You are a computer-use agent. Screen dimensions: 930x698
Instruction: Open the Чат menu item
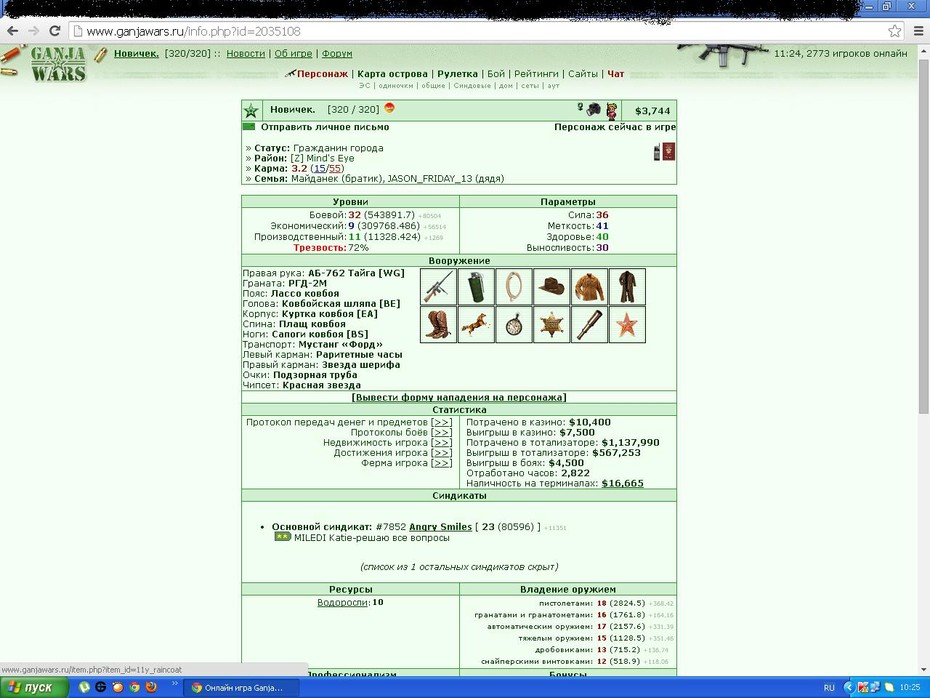pos(616,74)
